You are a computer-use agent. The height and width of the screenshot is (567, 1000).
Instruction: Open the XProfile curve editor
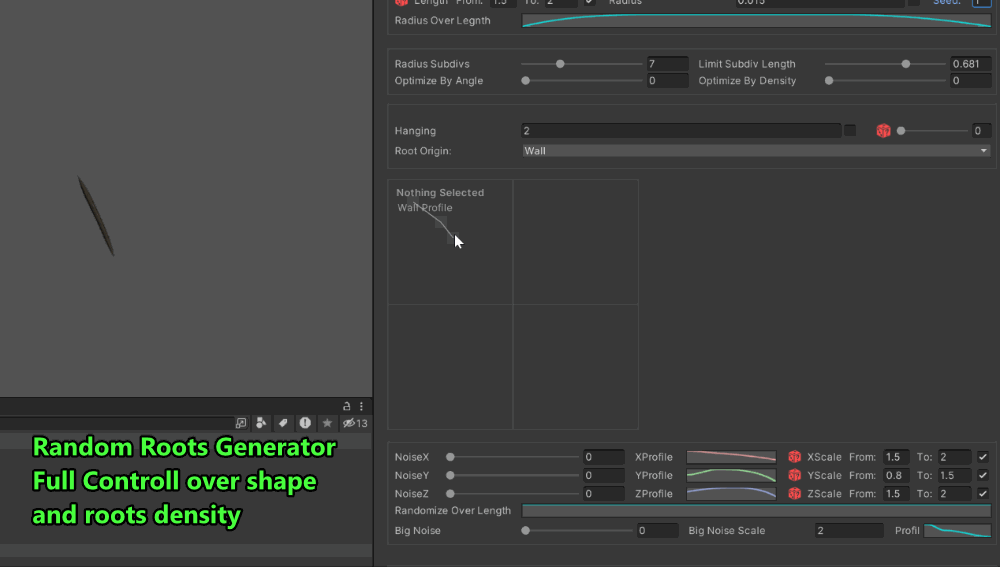click(731, 457)
